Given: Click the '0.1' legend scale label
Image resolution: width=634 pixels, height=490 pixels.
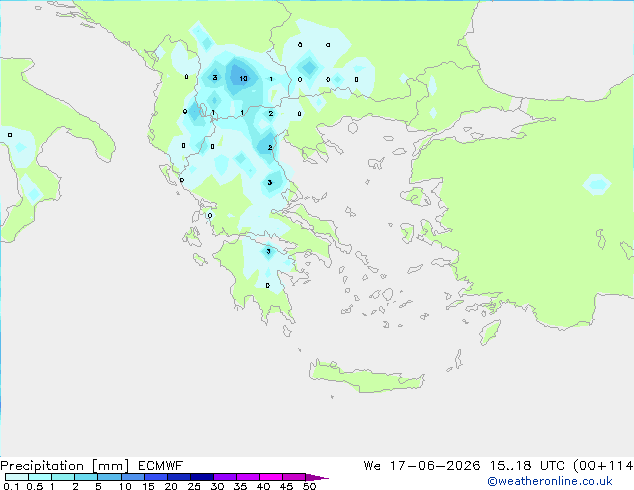Looking at the screenshot, I should point(11,486).
